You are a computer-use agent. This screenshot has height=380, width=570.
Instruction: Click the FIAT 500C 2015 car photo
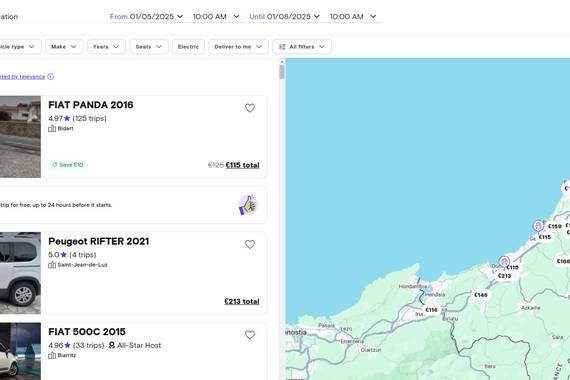[x=20, y=351]
